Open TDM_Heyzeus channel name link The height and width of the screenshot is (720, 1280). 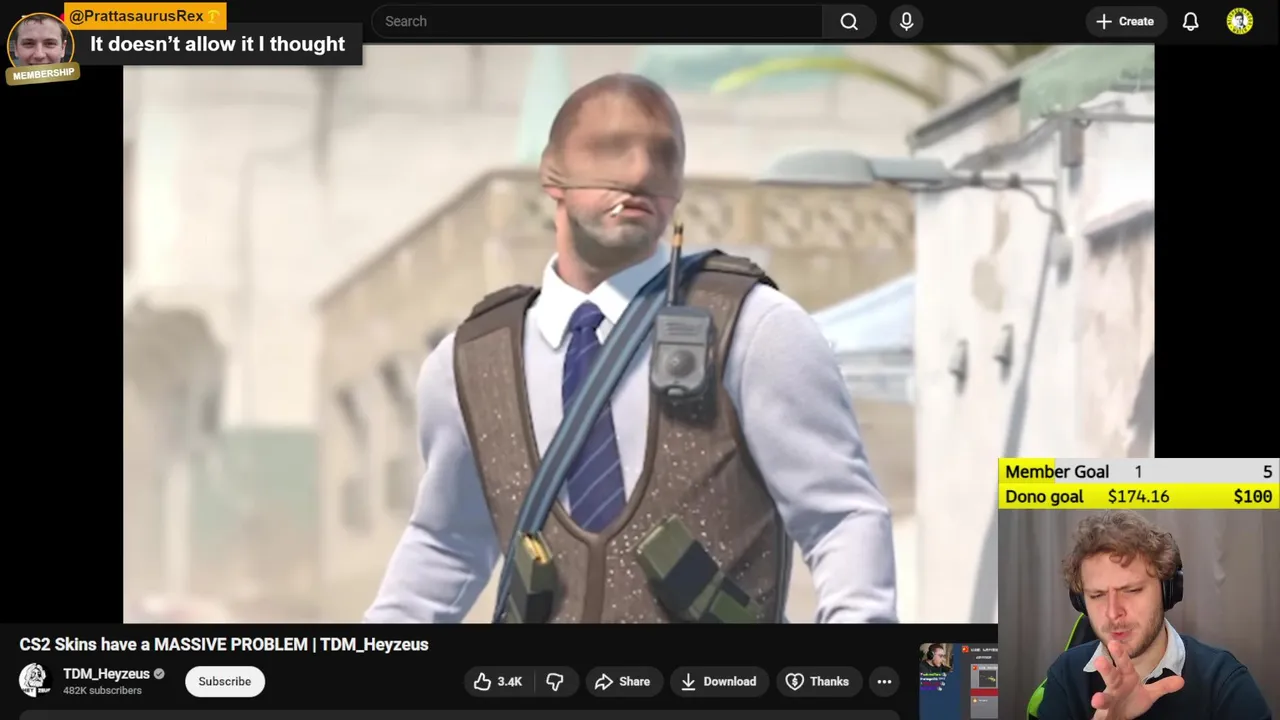point(106,674)
